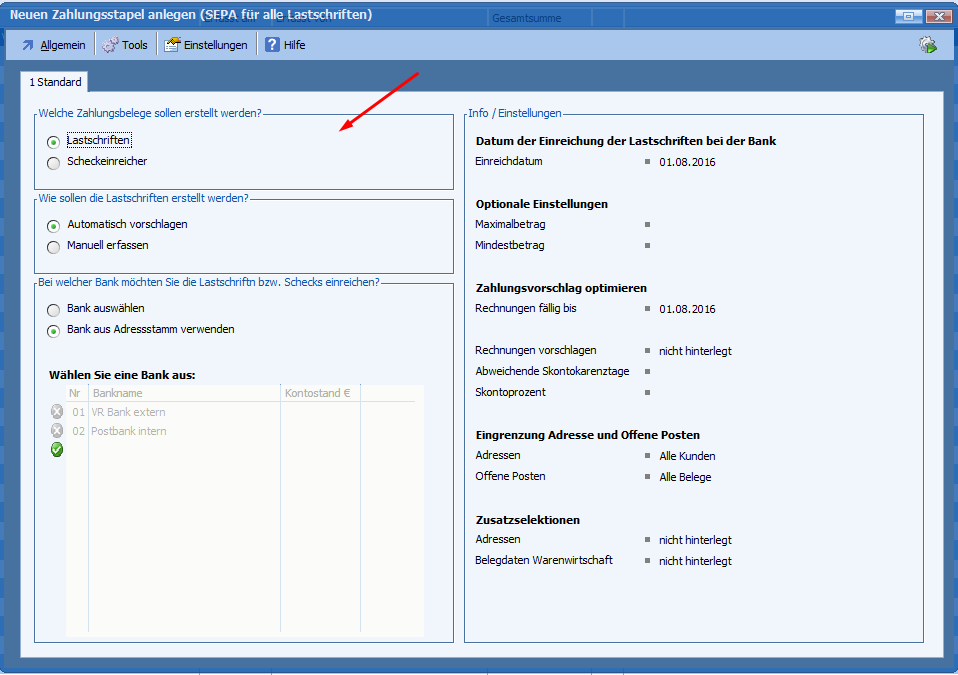Click the green checkmark icon in bank list
This screenshot has width=958, height=675.
57,450
